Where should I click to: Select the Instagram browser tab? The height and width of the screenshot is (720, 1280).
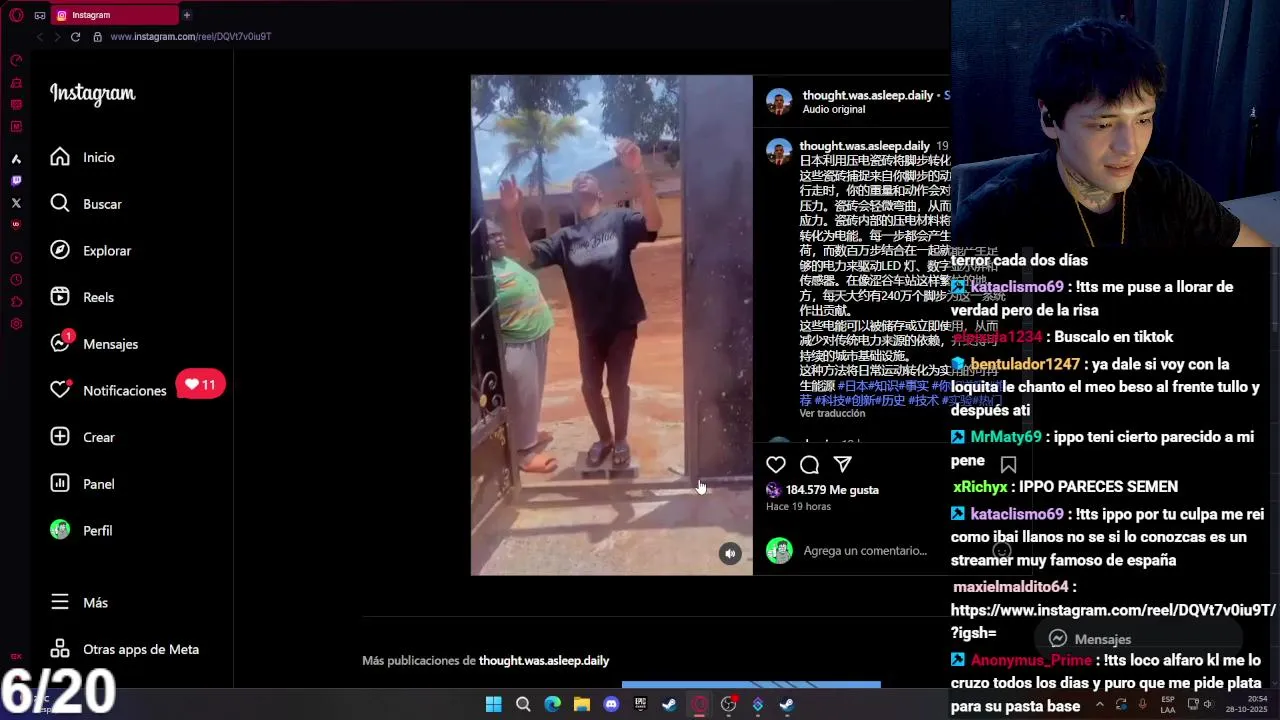113,15
